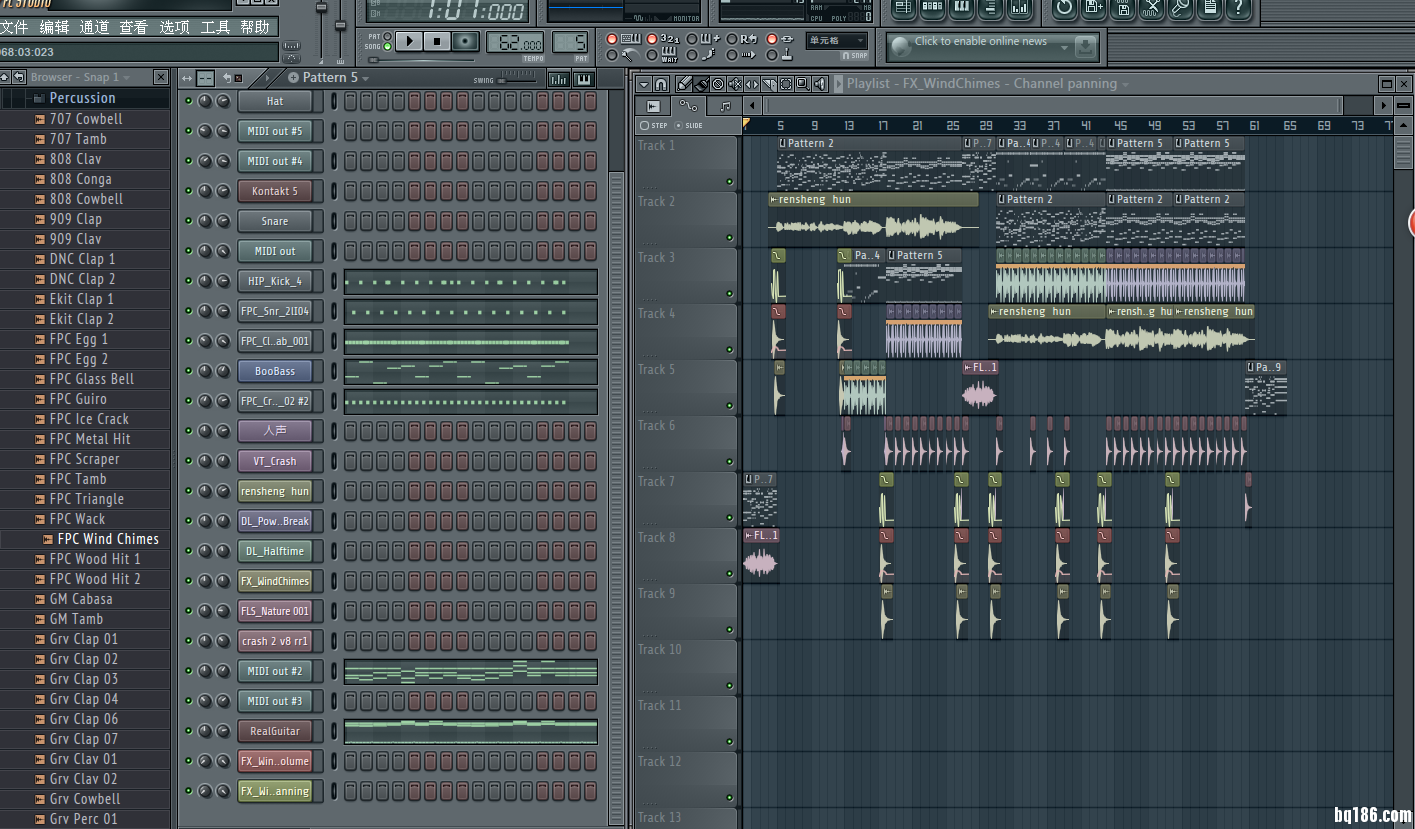The image size is (1415, 829).
Task: Open the 通道 menu
Action: (x=94, y=27)
